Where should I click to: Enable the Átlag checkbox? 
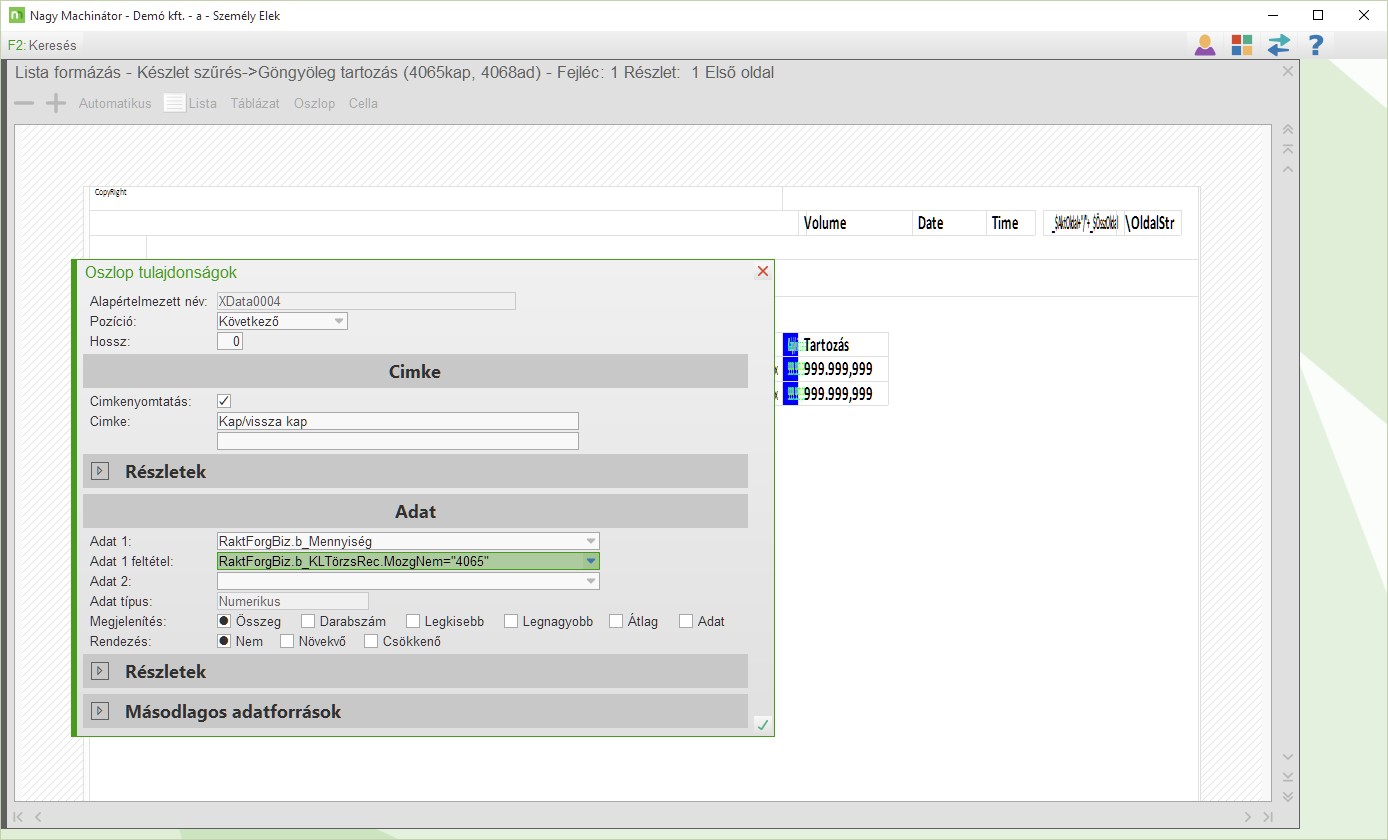pos(616,621)
